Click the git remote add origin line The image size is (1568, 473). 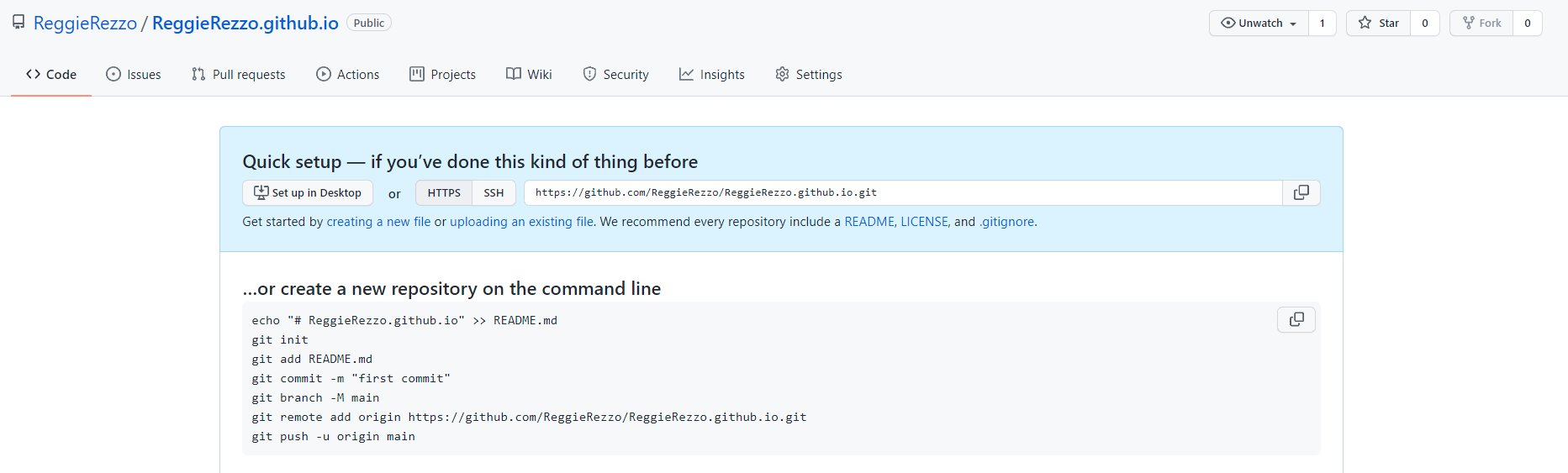[x=529, y=417]
